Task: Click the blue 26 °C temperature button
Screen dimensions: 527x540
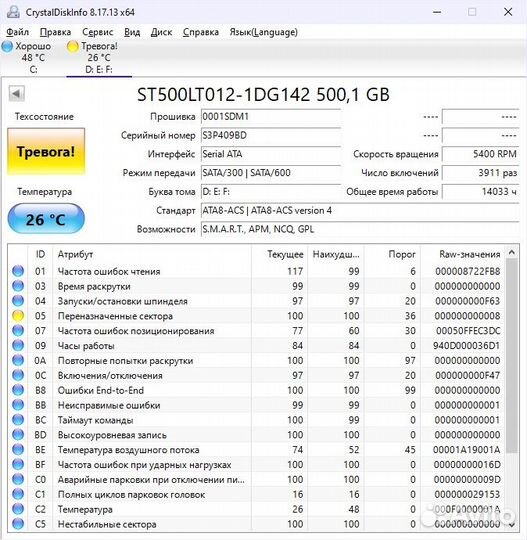Action: coord(46,219)
